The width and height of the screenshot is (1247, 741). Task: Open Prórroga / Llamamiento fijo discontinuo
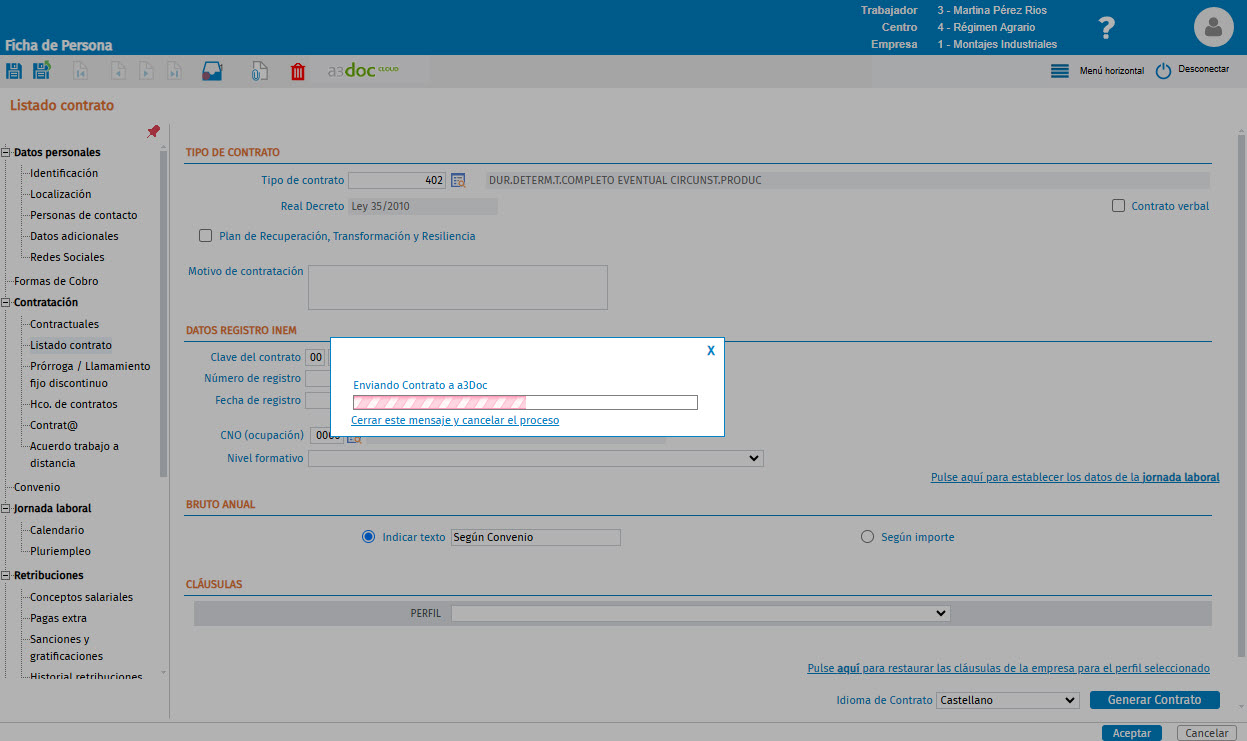click(x=90, y=375)
